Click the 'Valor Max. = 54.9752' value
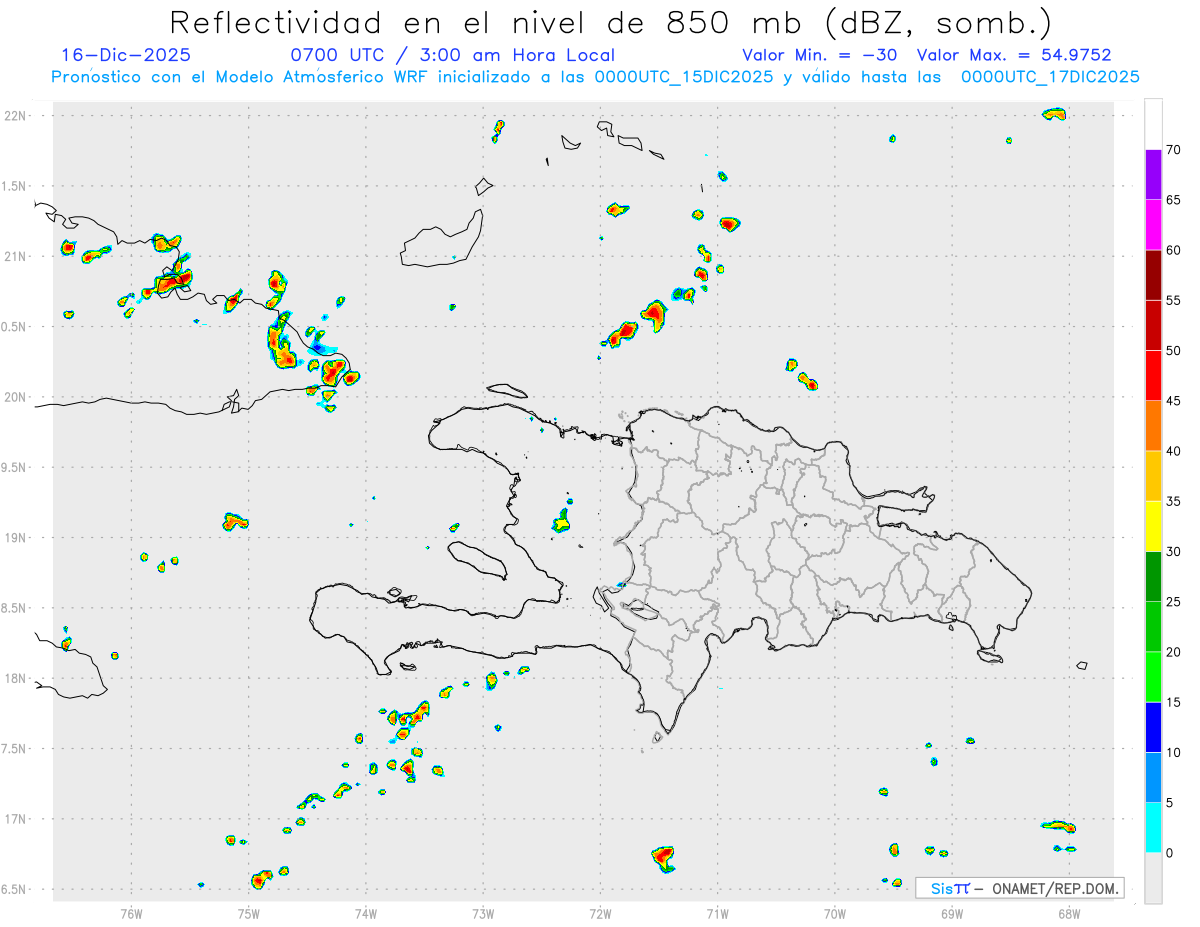The height and width of the screenshot is (927, 1200). pyautogui.click(x=1014, y=55)
